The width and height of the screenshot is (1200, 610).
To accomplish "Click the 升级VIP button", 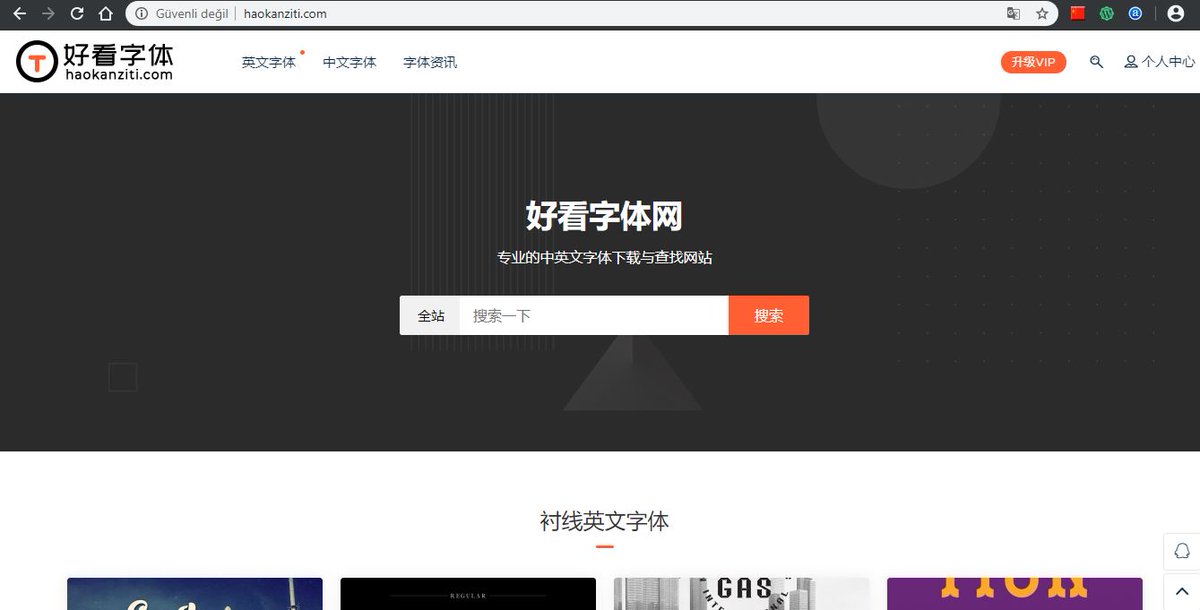I will [1033, 62].
